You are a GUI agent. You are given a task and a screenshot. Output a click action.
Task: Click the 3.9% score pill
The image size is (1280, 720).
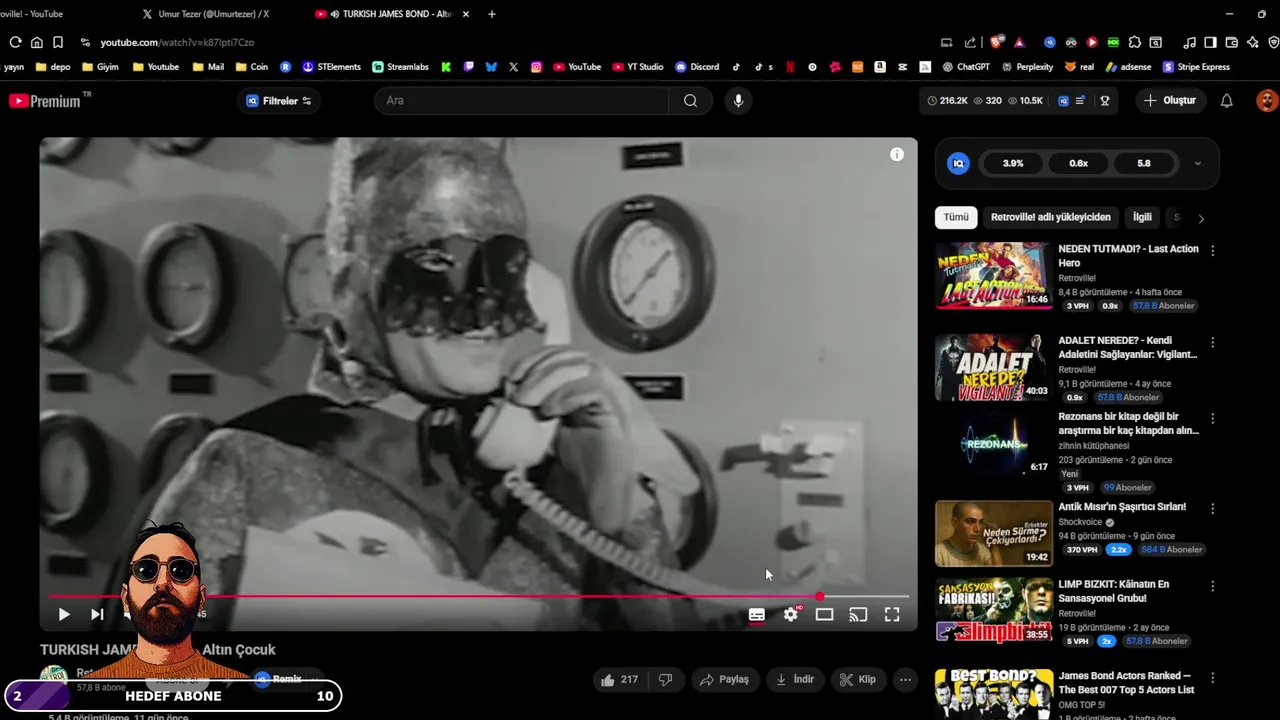click(x=1013, y=164)
